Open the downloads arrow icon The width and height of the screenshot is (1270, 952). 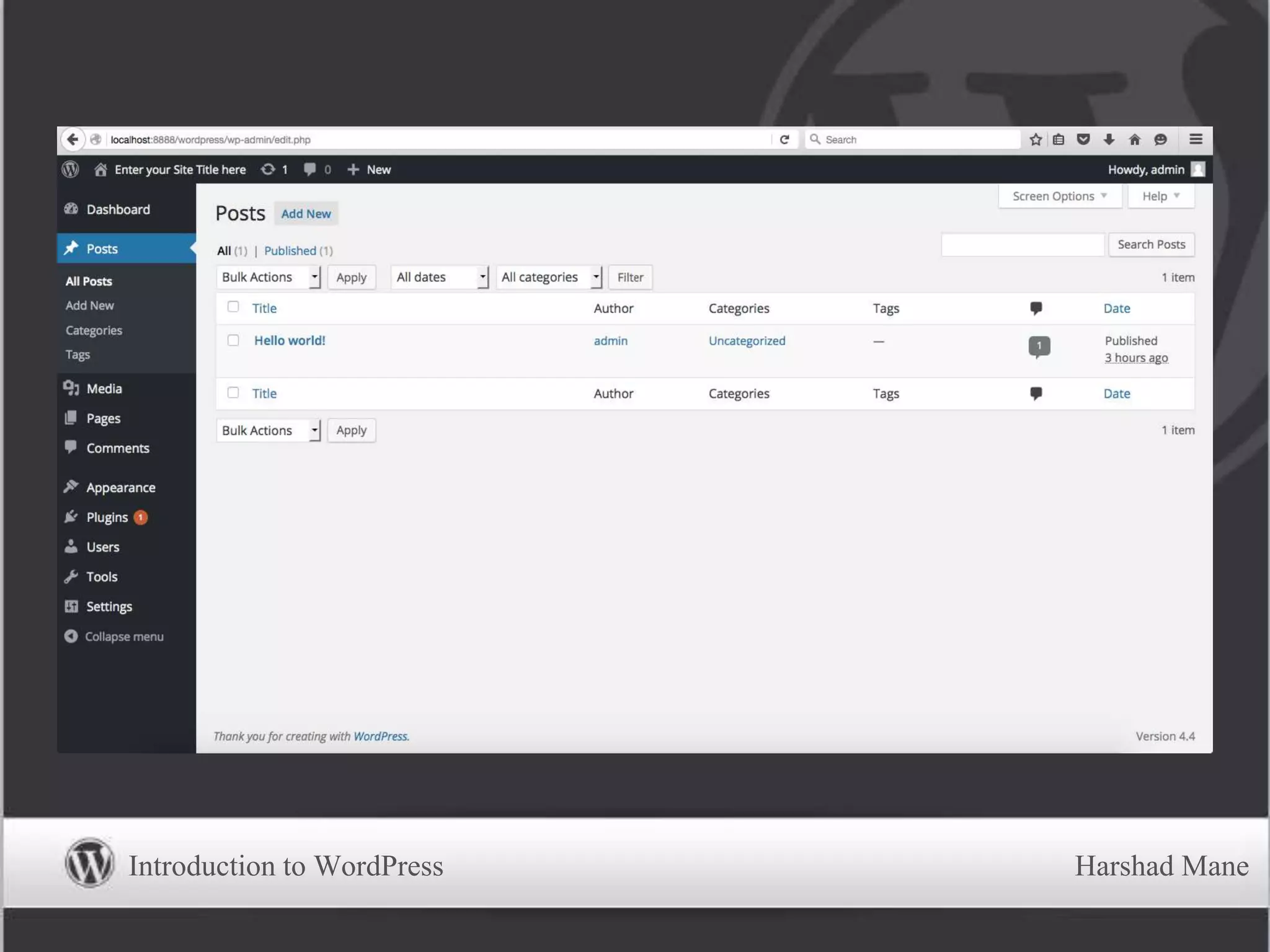(x=1109, y=139)
